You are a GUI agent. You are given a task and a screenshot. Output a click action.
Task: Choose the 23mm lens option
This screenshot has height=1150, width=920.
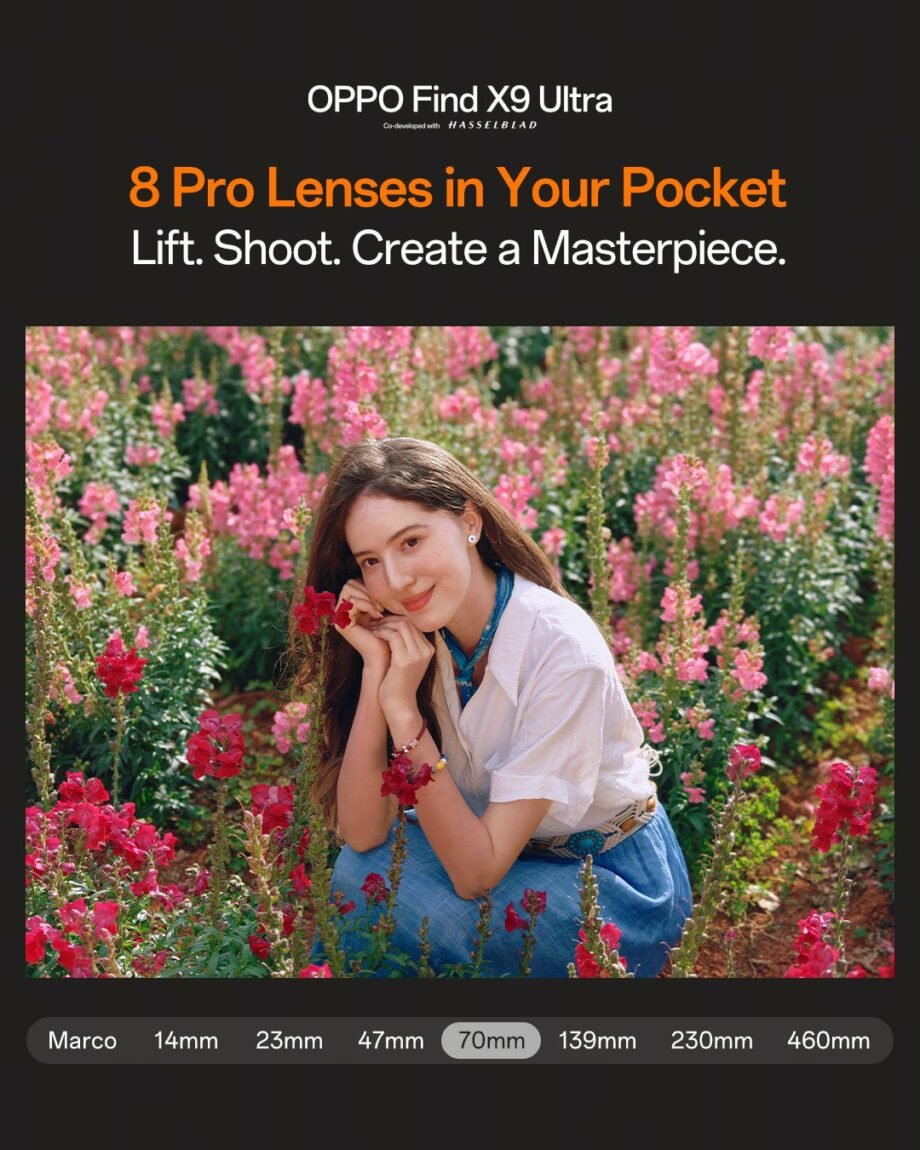[289, 1040]
